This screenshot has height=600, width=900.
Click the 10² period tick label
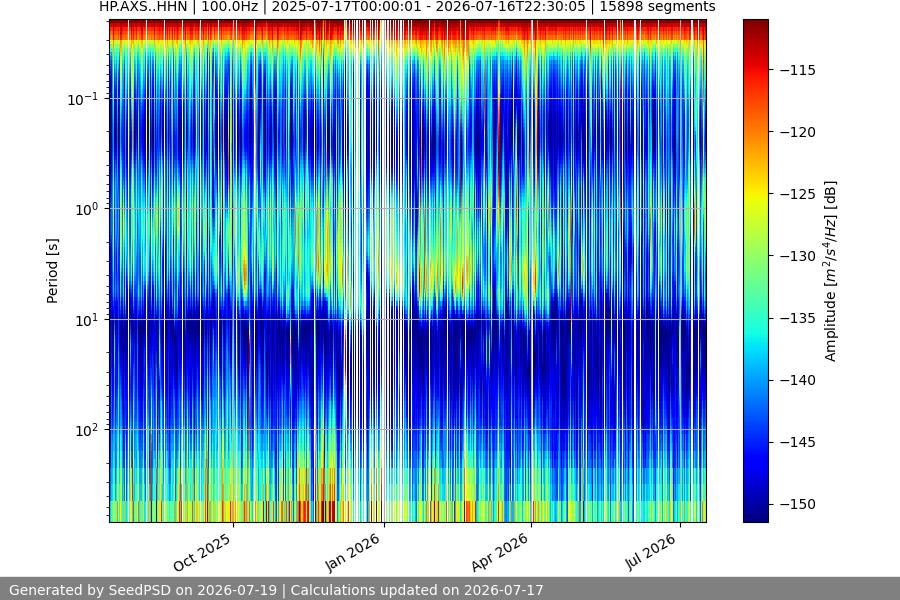86,430
